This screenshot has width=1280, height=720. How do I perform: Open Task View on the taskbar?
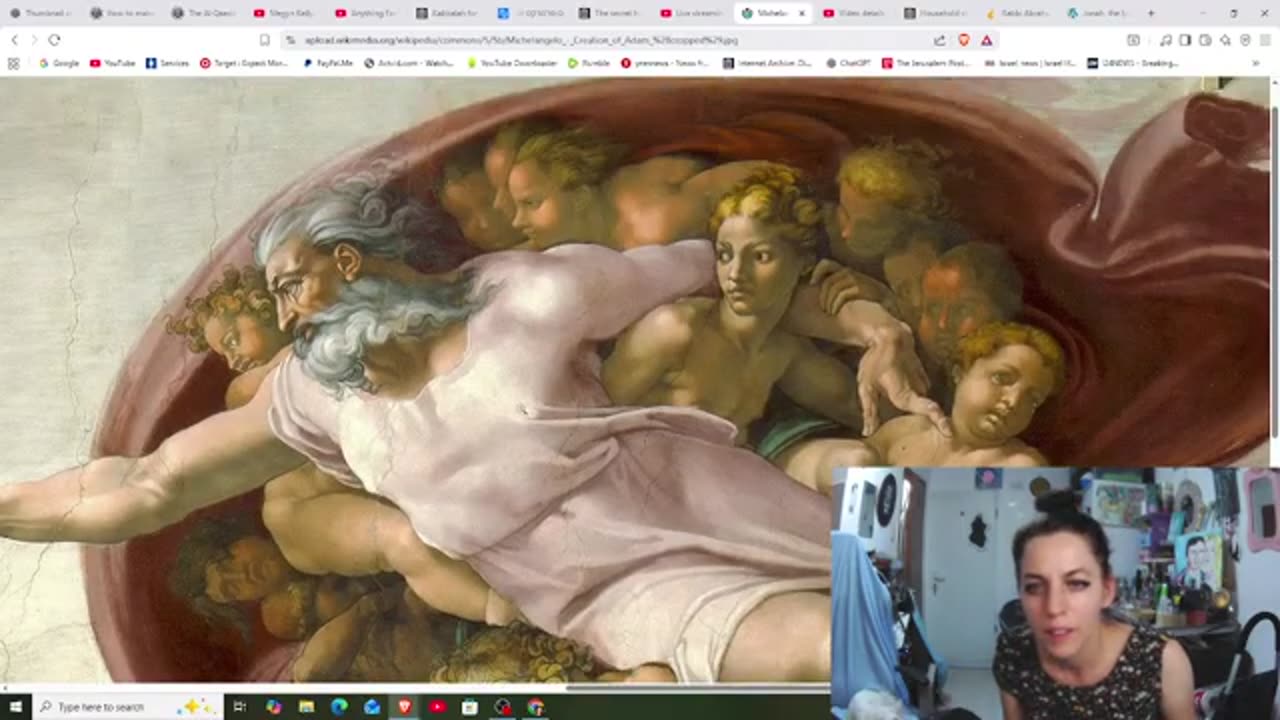point(240,707)
